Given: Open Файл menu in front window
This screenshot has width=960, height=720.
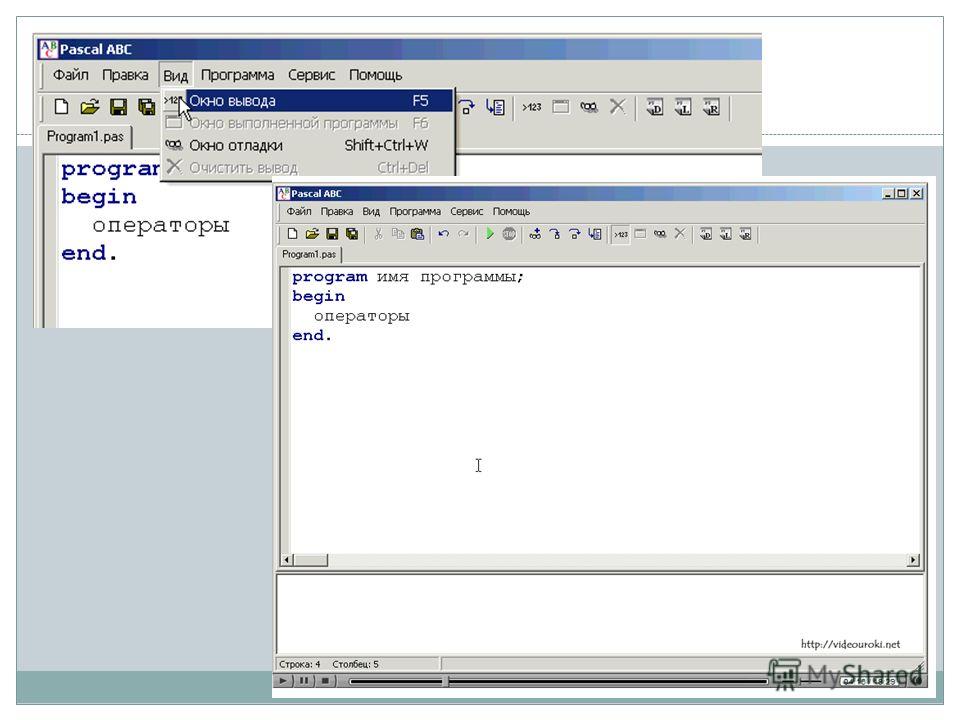Looking at the screenshot, I should [x=299, y=211].
